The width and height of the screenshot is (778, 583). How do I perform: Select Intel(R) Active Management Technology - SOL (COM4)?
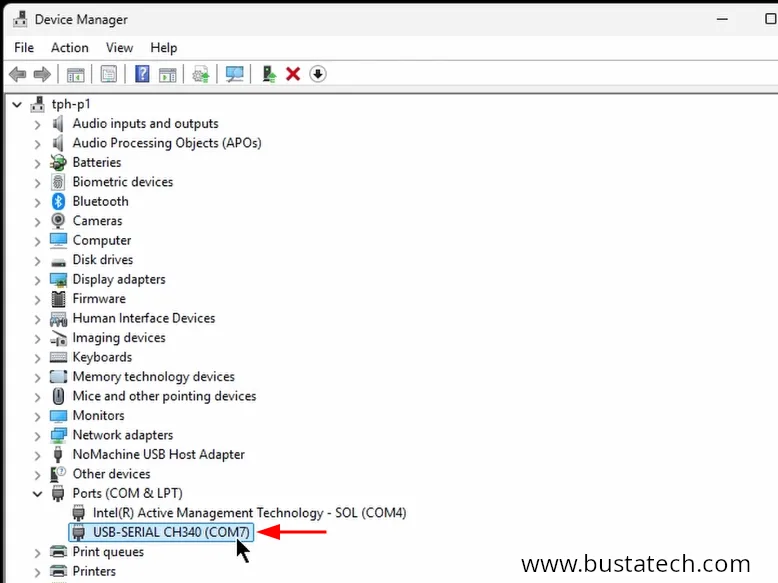tap(250, 513)
